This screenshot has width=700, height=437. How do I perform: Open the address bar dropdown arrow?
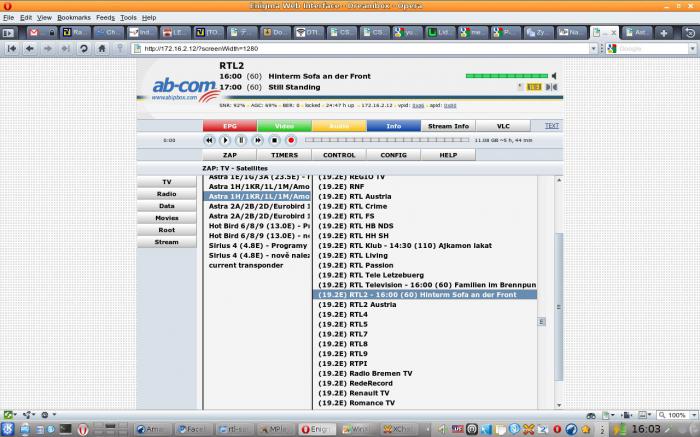click(593, 49)
